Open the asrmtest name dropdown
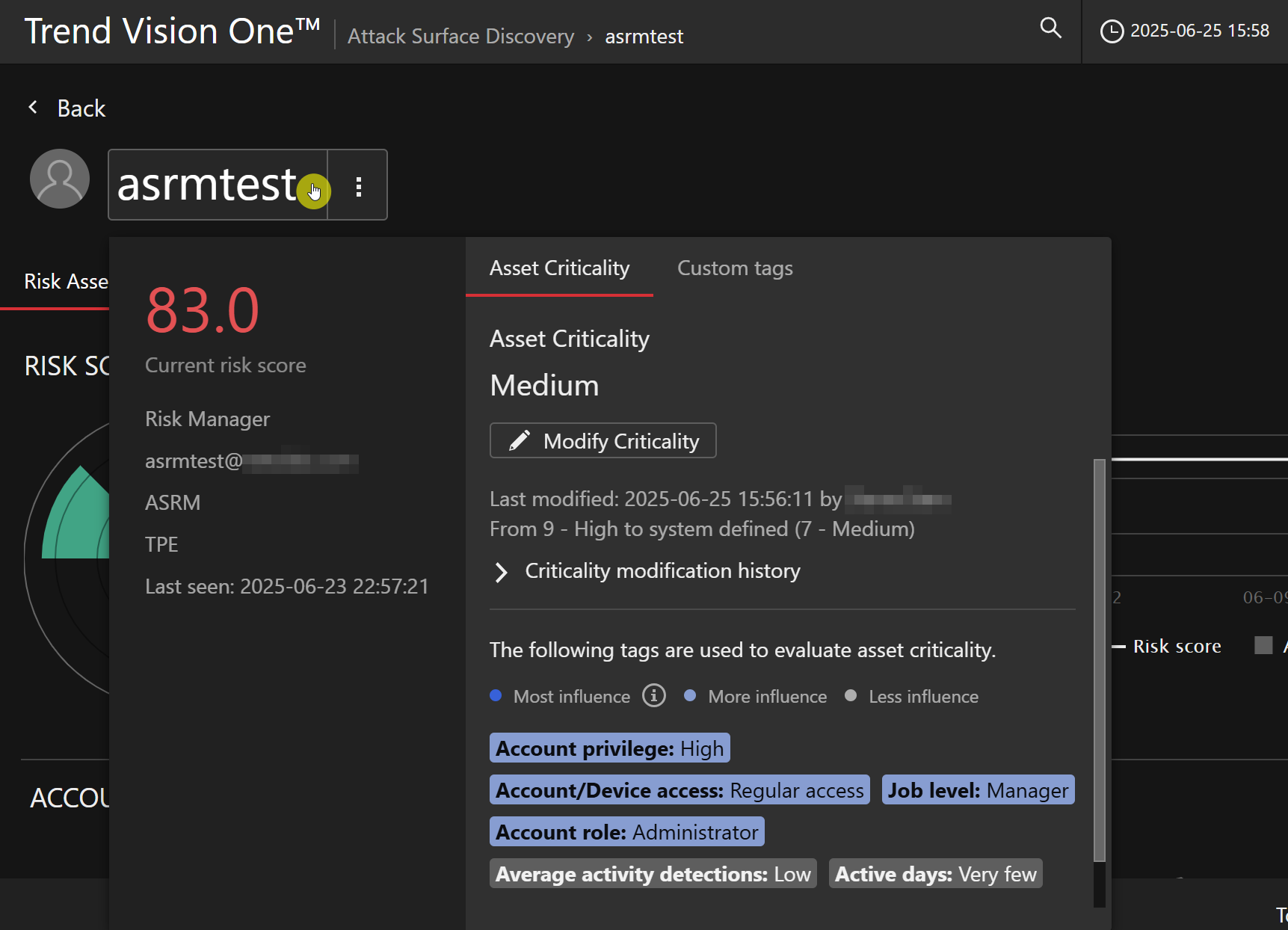 218,185
